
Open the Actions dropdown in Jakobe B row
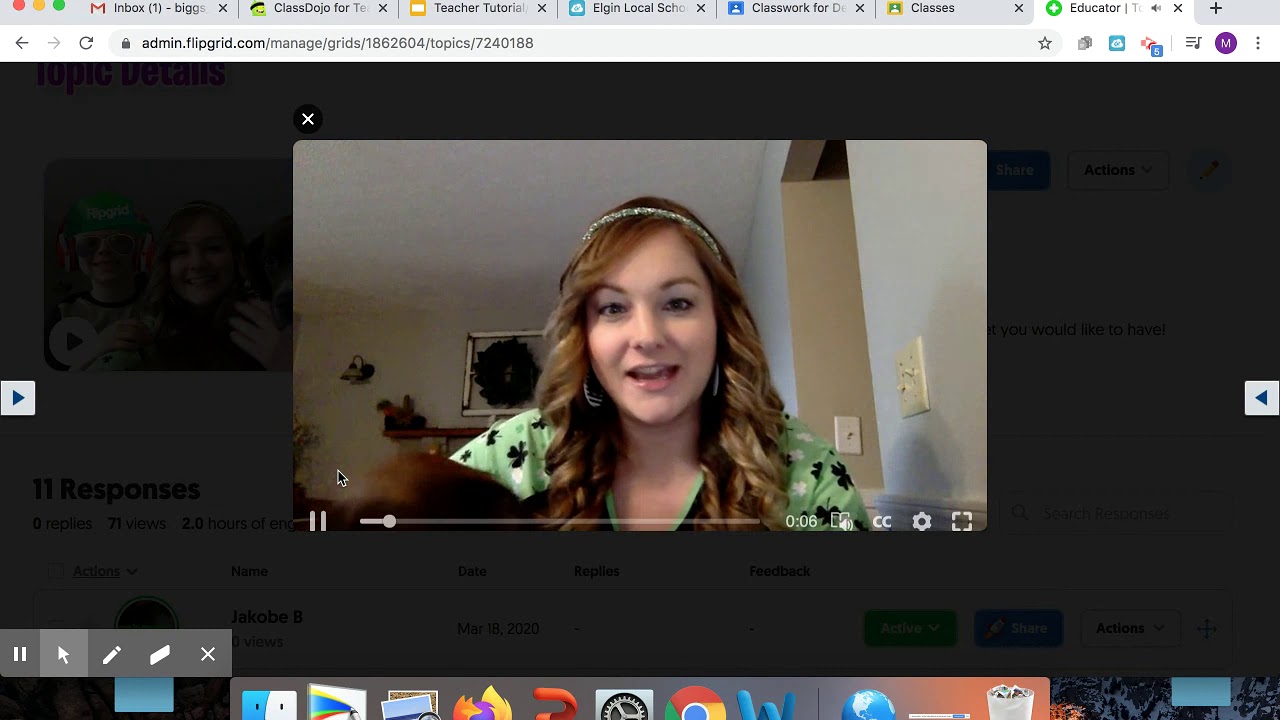point(1129,628)
